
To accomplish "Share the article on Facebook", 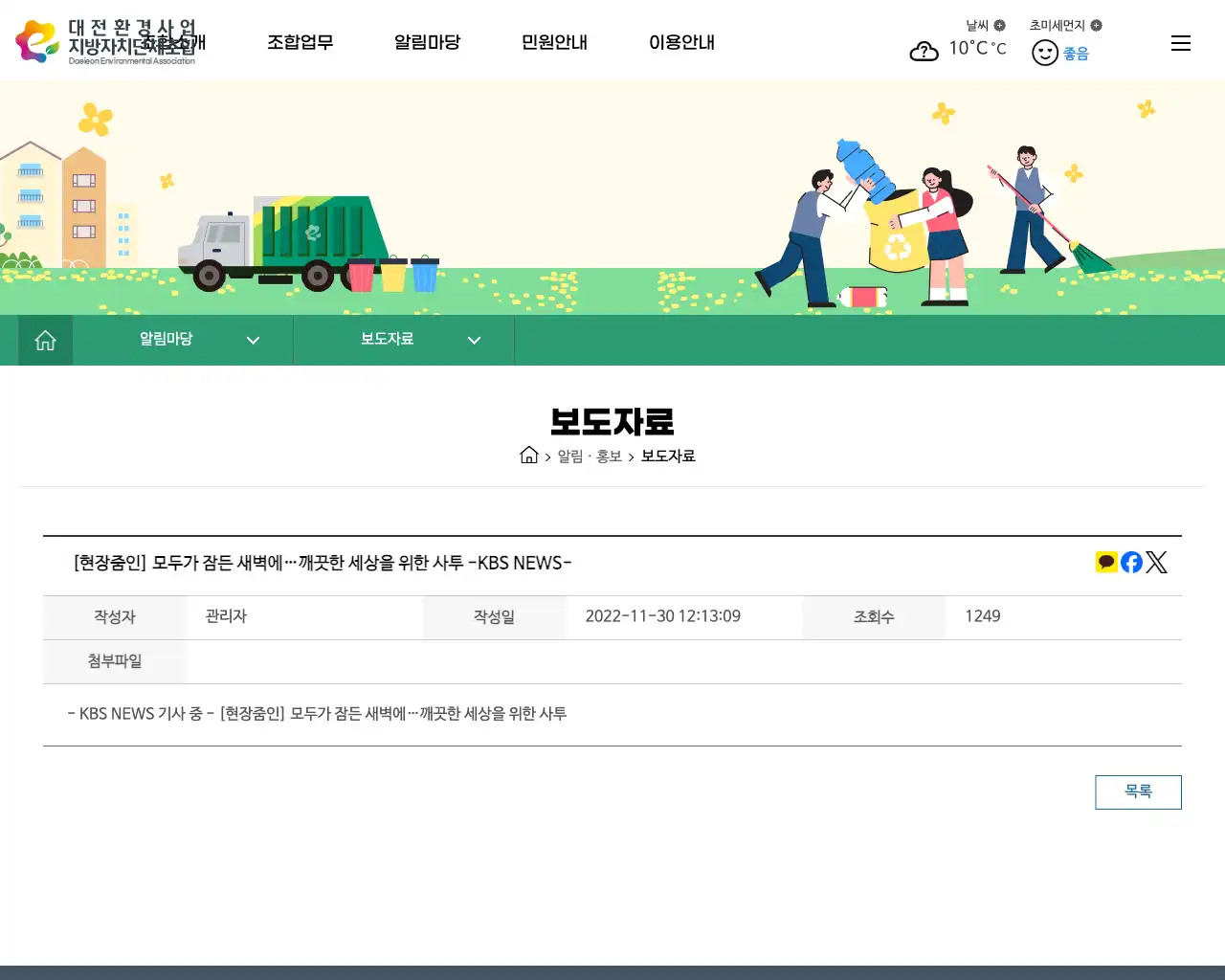I will point(1131,562).
